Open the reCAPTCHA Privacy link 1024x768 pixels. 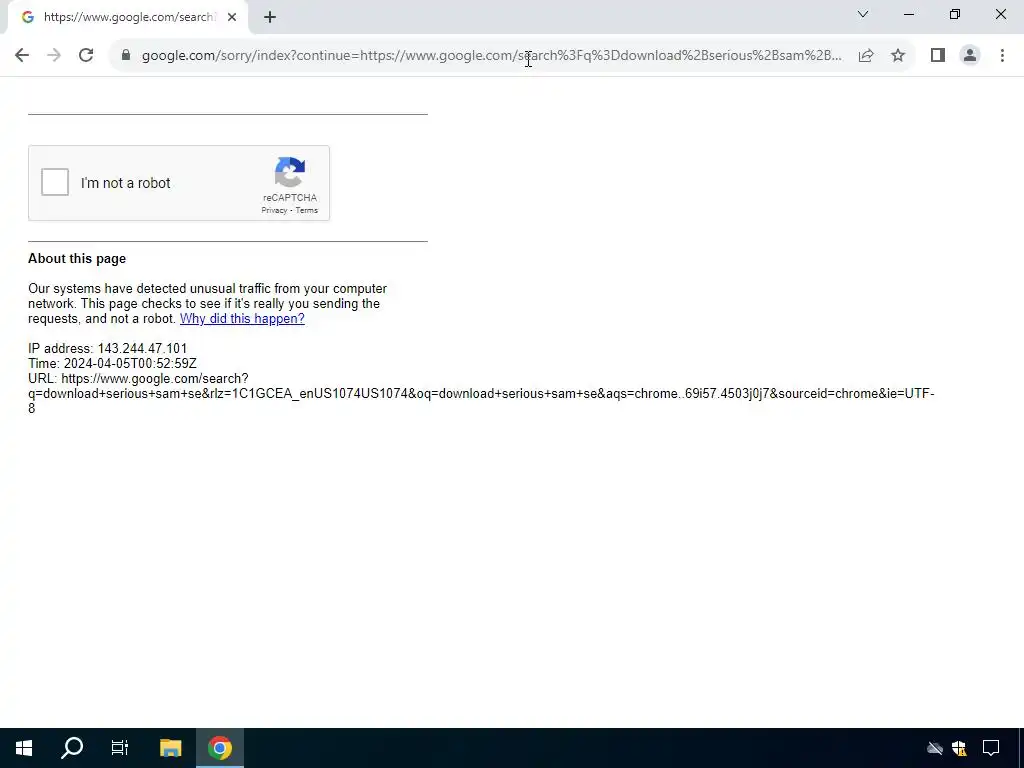tap(274, 210)
